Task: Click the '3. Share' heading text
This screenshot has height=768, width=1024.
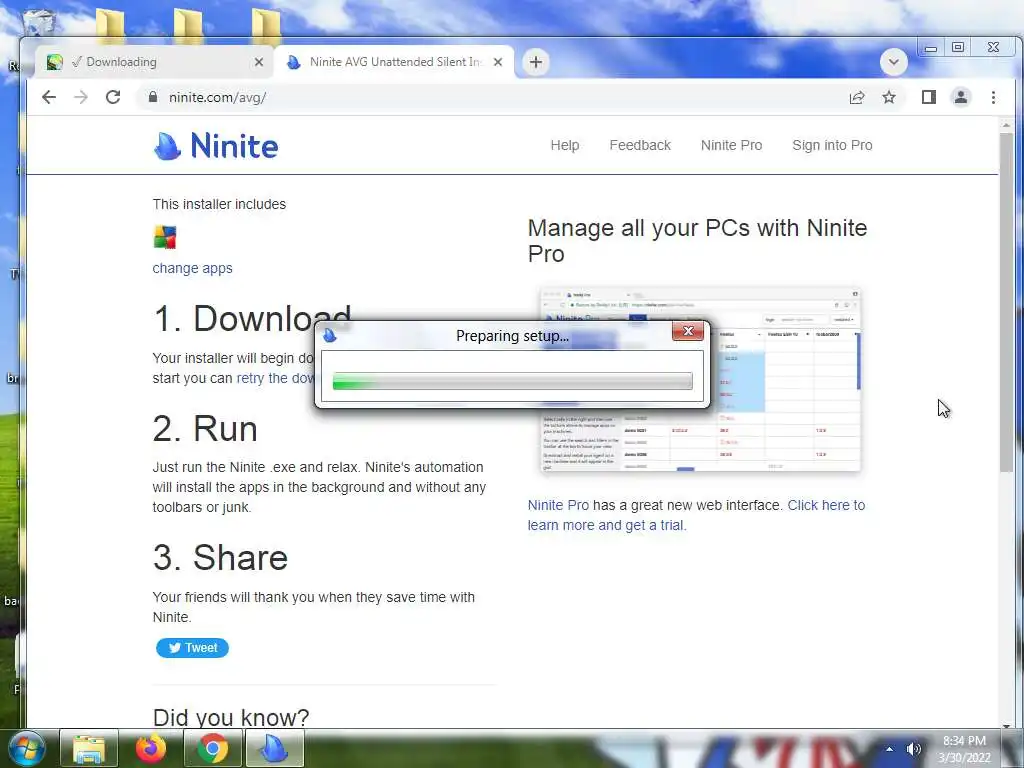Action: [220, 558]
